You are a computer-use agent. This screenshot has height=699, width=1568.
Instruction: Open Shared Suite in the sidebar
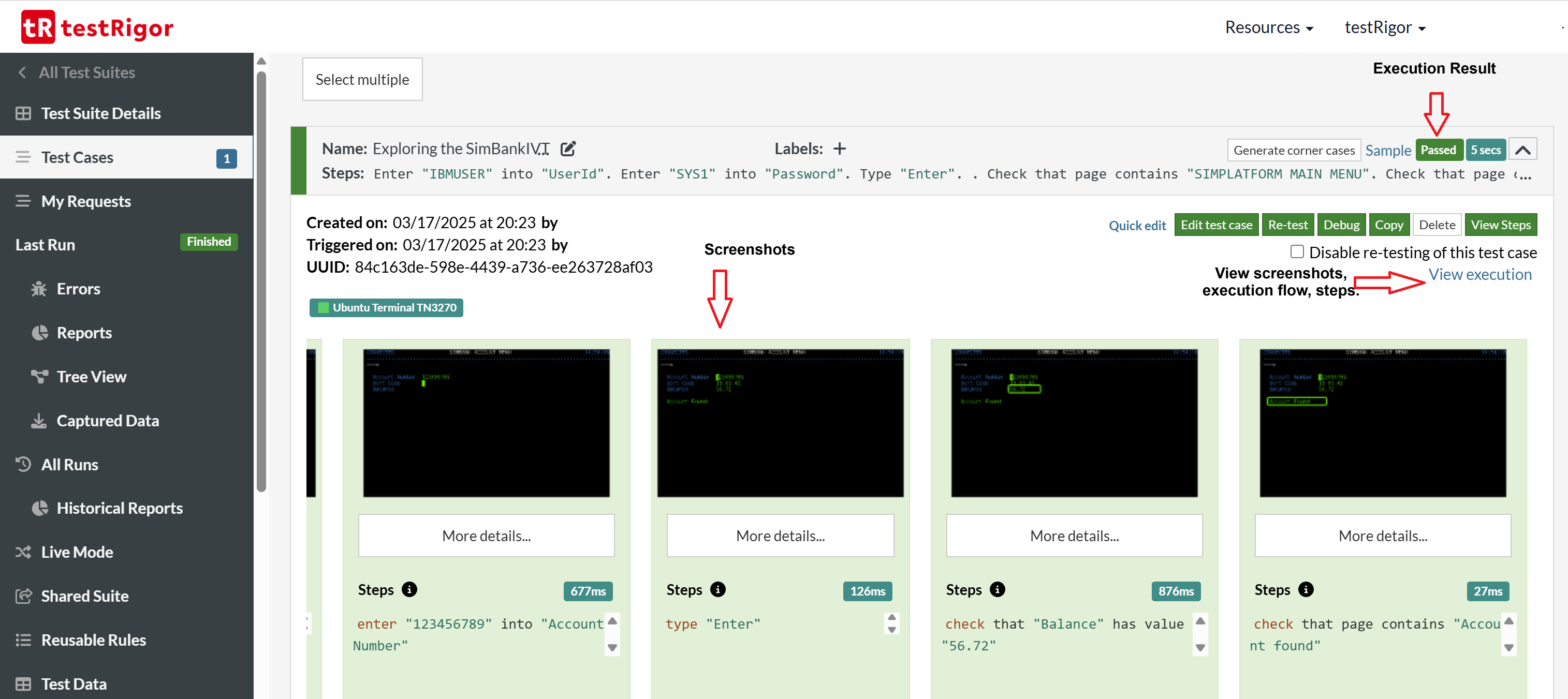[84, 595]
